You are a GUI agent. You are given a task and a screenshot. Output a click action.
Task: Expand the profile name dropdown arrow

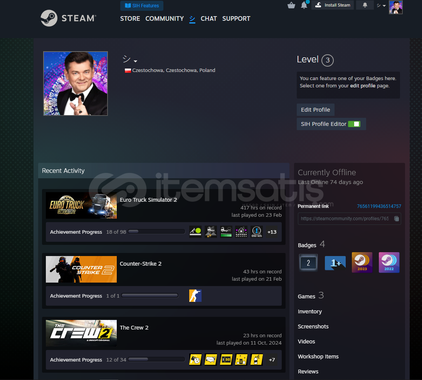tap(135, 61)
